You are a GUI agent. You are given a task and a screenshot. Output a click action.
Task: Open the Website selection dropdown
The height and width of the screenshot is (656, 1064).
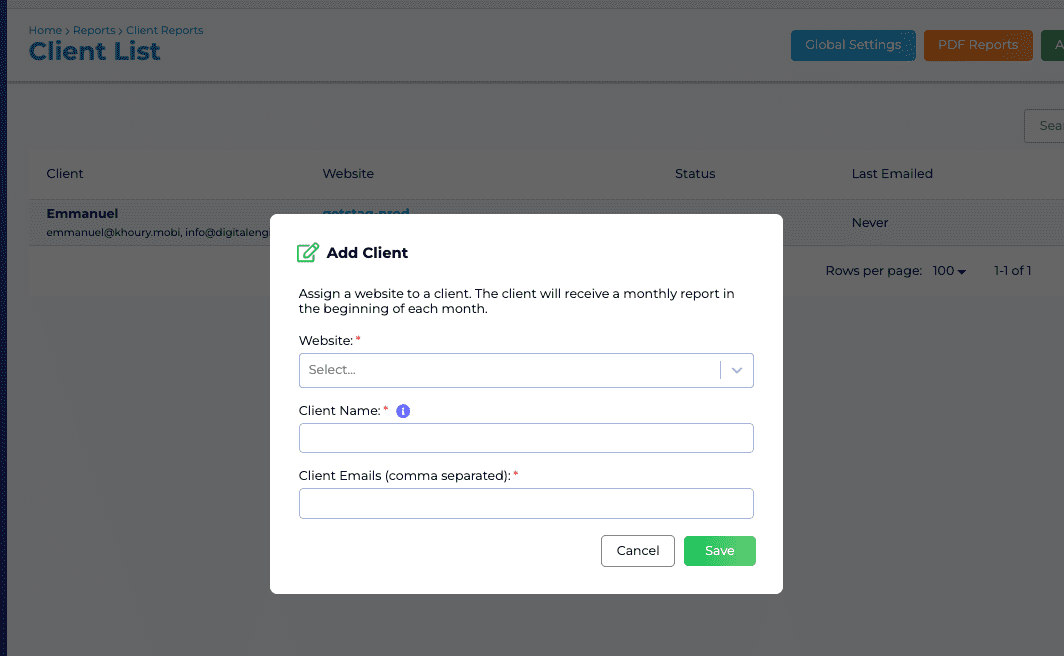coord(510,370)
